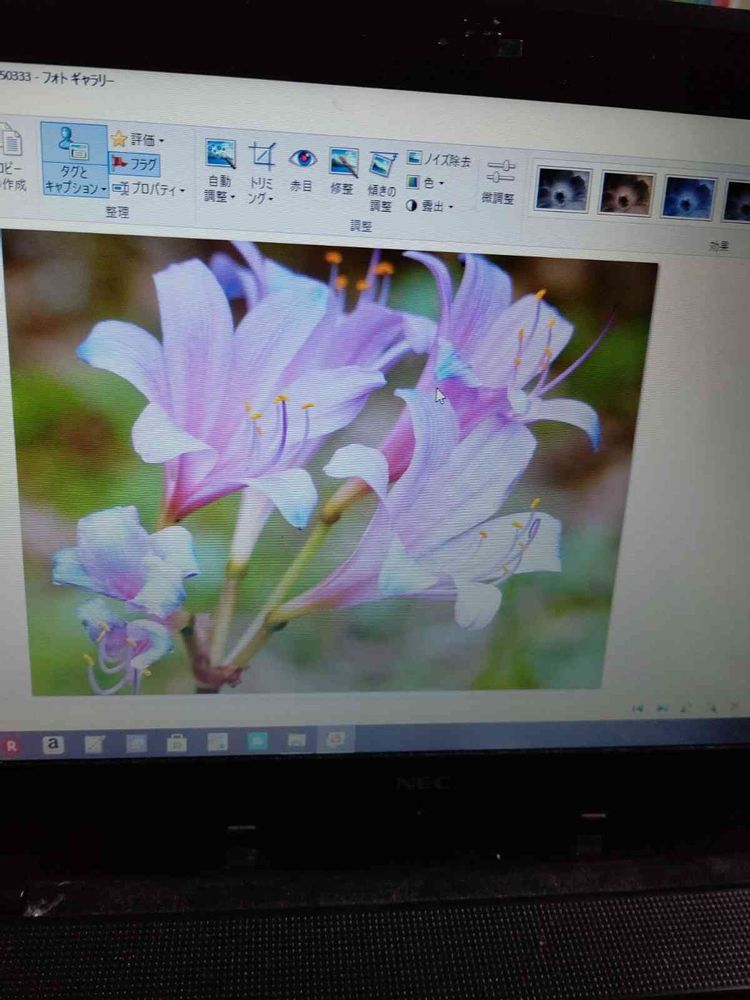750x1000 pixels.
Task: Open Amazon from the taskbar
Action: click(53, 744)
